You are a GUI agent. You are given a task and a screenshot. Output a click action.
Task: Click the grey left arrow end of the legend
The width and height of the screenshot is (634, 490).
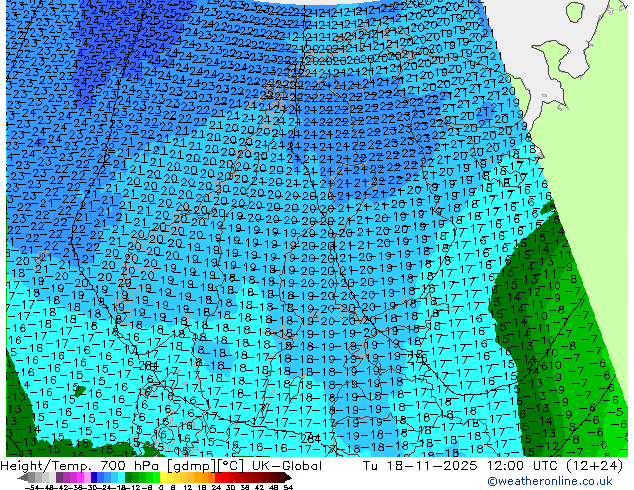pos(22,477)
